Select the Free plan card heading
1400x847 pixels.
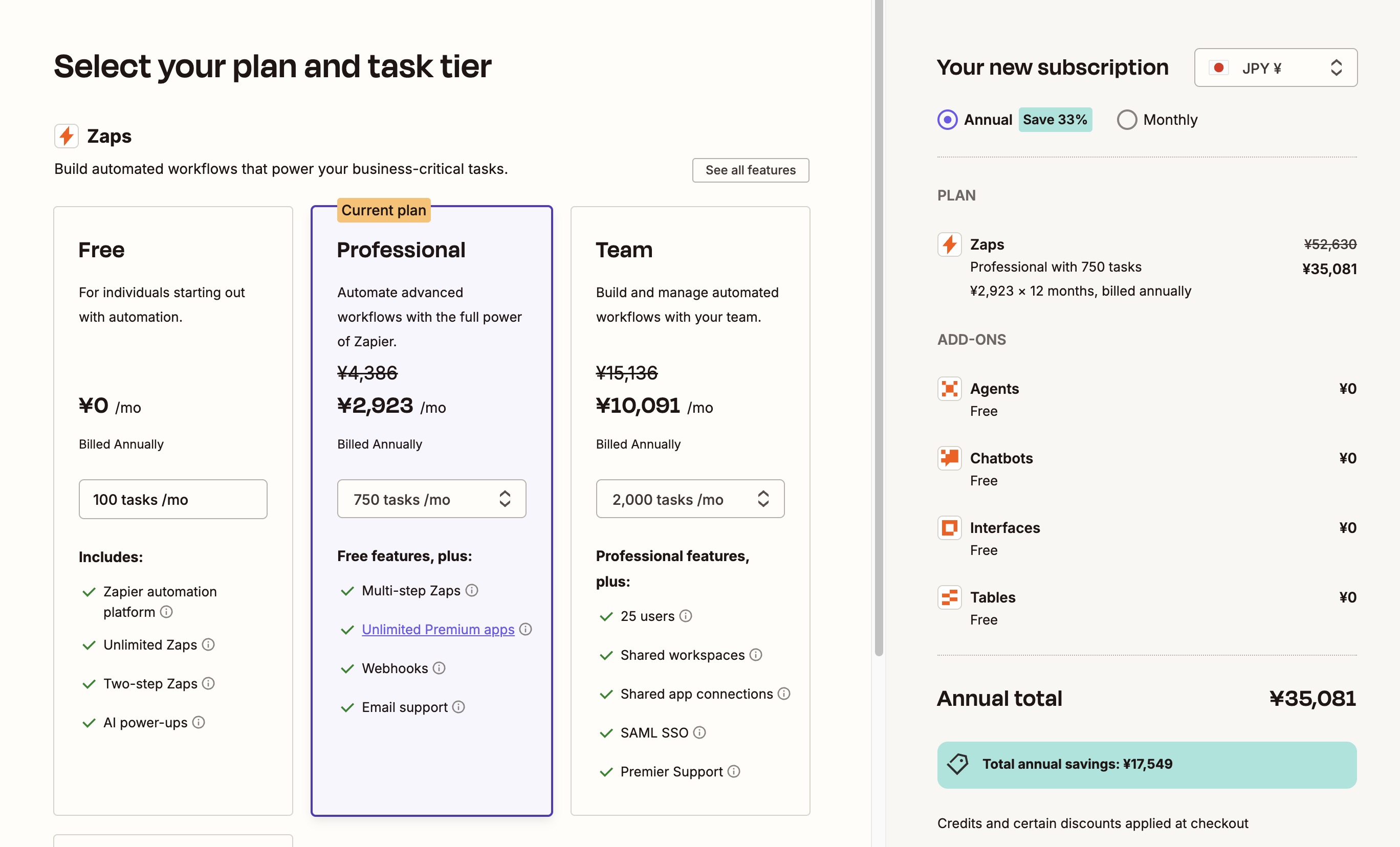coord(102,251)
